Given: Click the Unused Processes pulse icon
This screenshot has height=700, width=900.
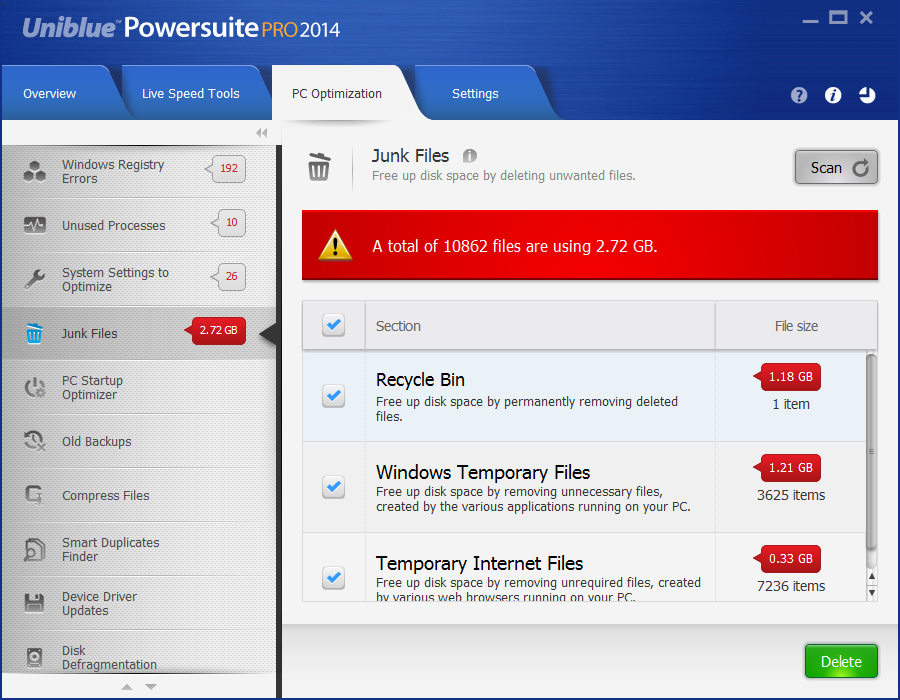Looking at the screenshot, I should click(x=34, y=225).
